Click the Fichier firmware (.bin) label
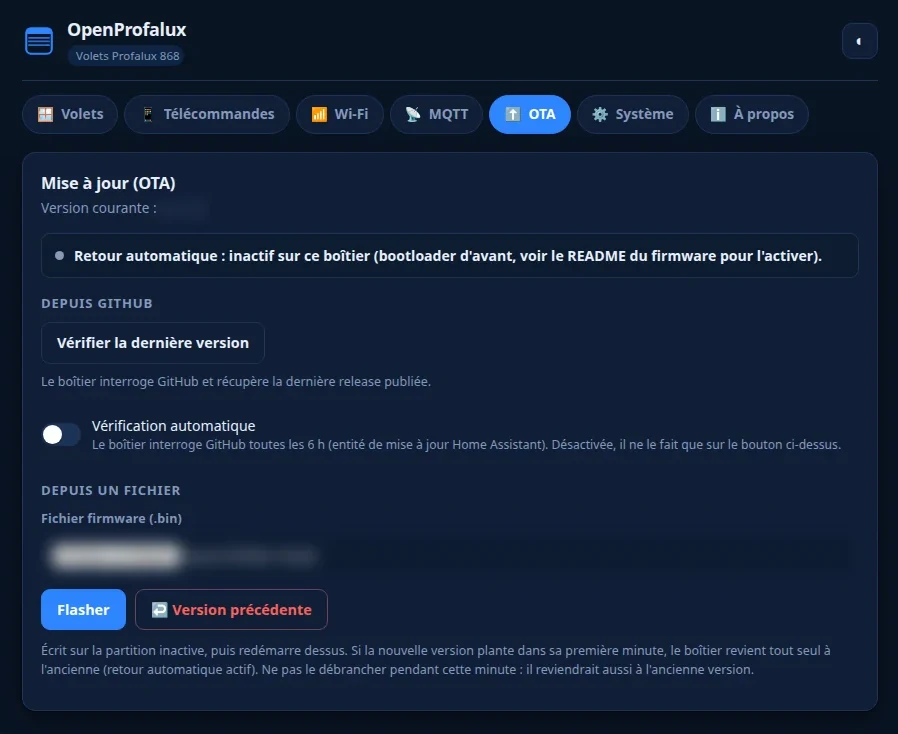 (x=111, y=518)
